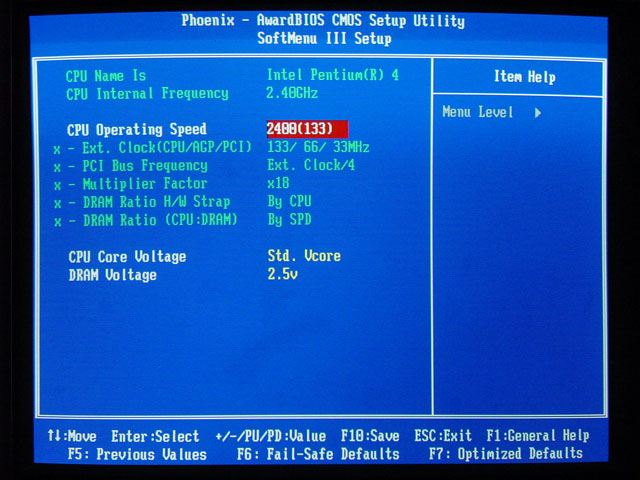Screen dimensions: 640x480
Task: Click the 2.5v DRAM voltage value
Action: (282, 274)
